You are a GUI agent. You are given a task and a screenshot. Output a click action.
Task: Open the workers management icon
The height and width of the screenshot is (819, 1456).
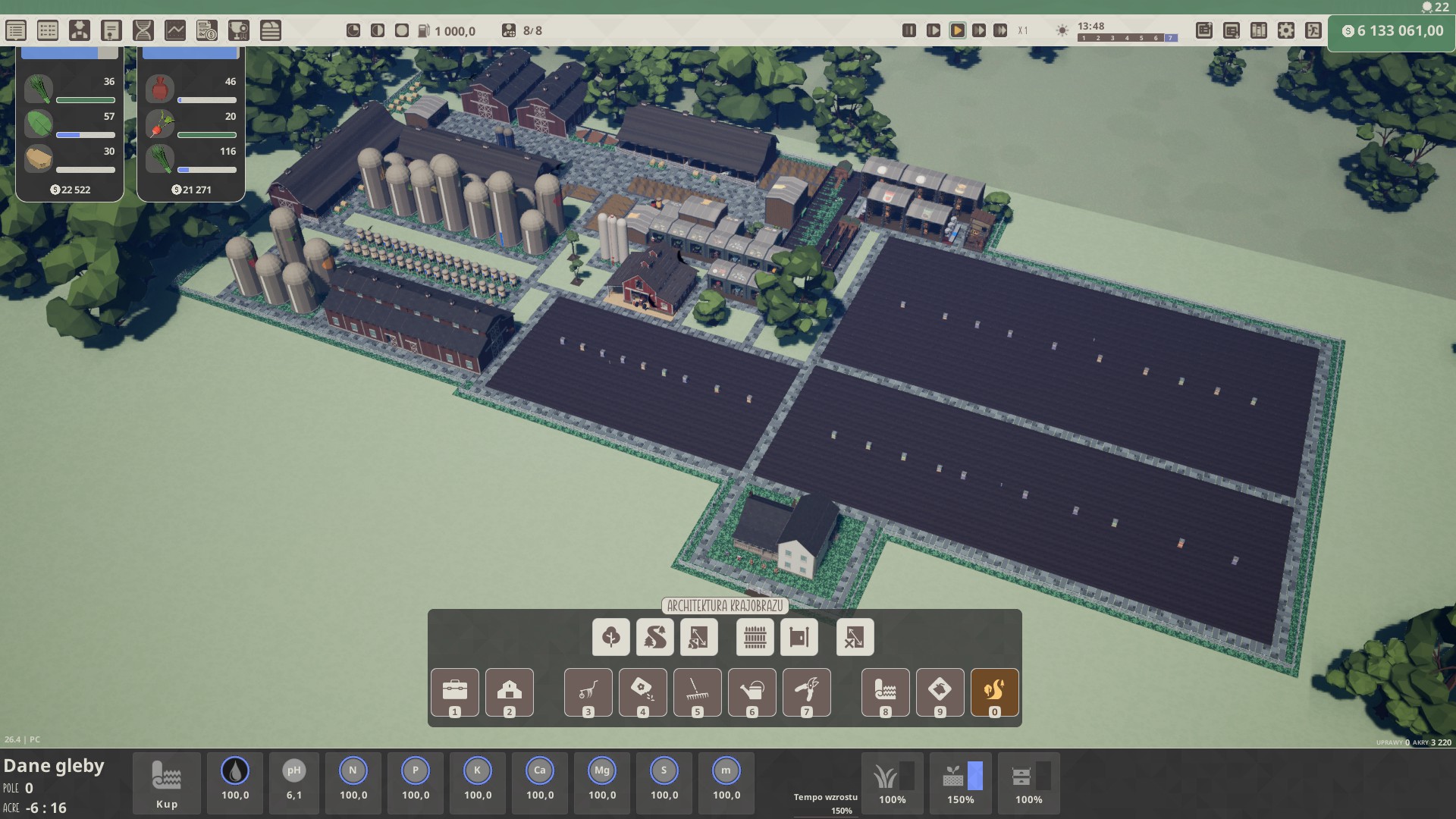(80, 30)
